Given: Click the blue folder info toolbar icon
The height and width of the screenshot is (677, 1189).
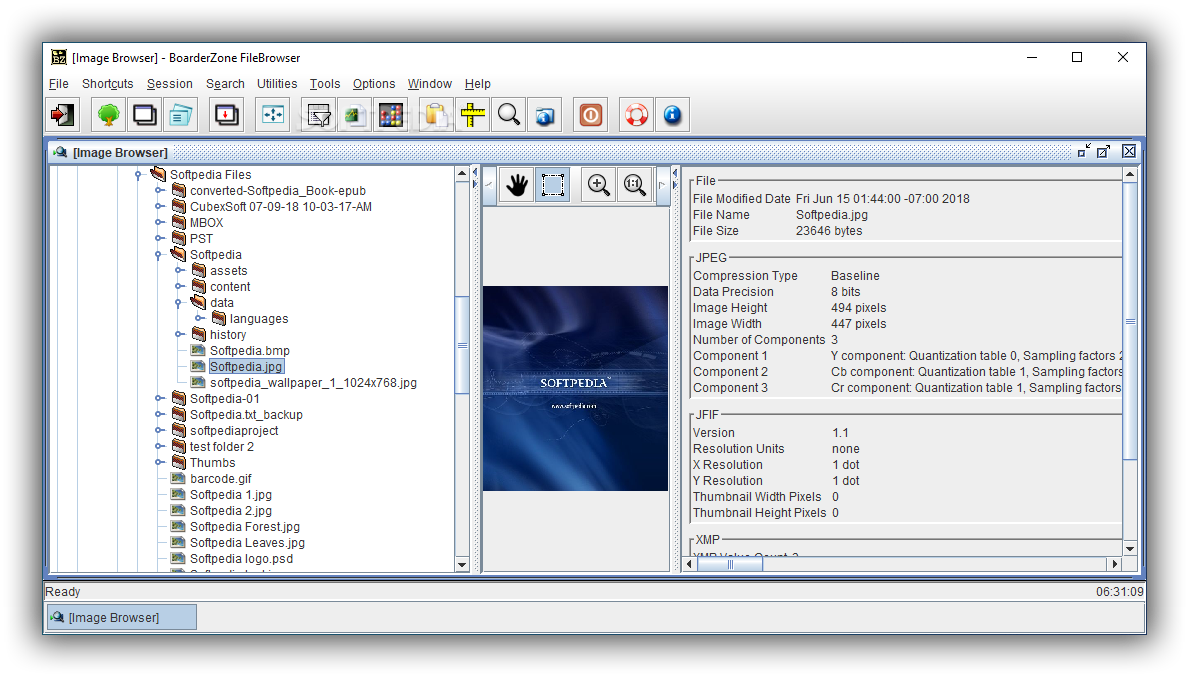Looking at the screenshot, I should pos(545,115).
